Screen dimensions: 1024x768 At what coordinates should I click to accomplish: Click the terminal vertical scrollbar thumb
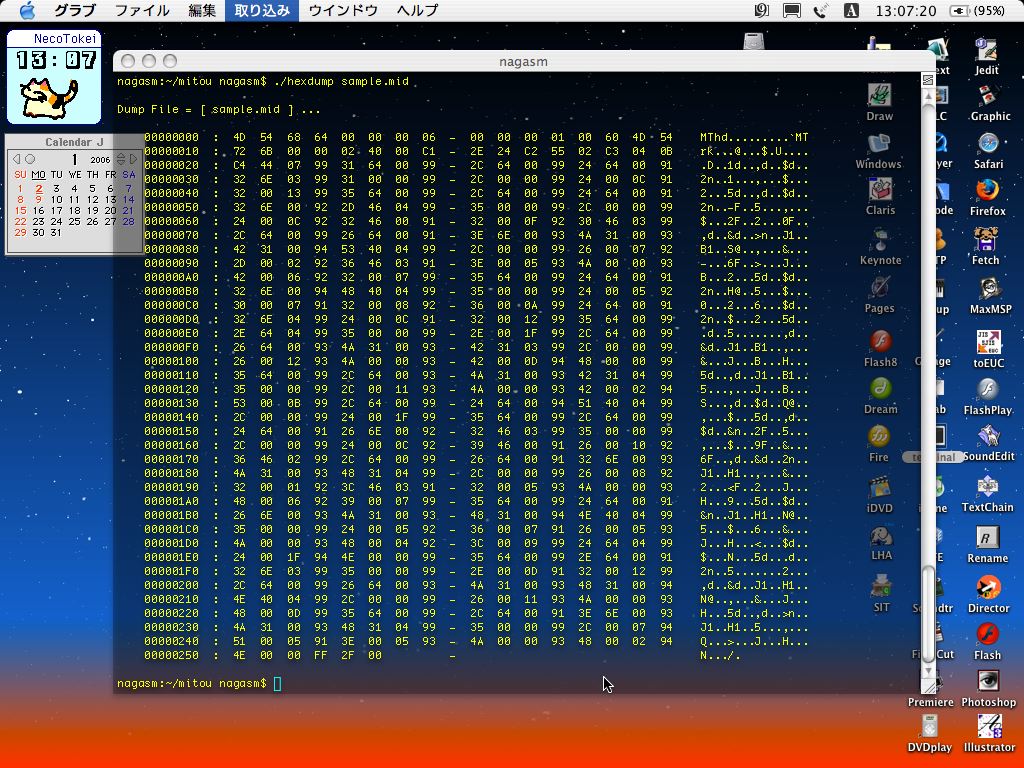[x=927, y=615]
